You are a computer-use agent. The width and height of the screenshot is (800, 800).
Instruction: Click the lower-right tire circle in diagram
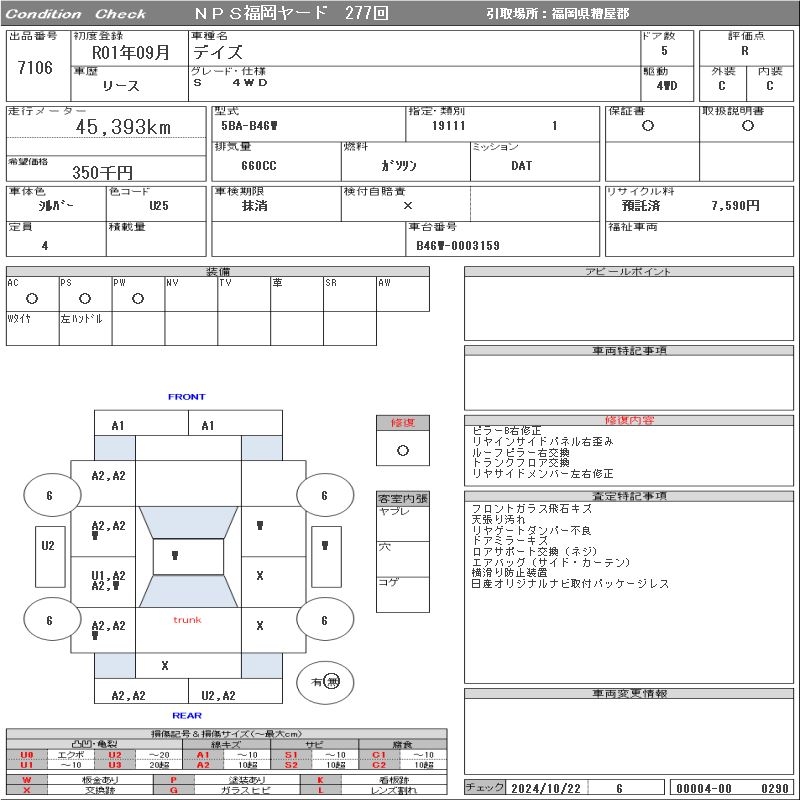[x=324, y=621]
